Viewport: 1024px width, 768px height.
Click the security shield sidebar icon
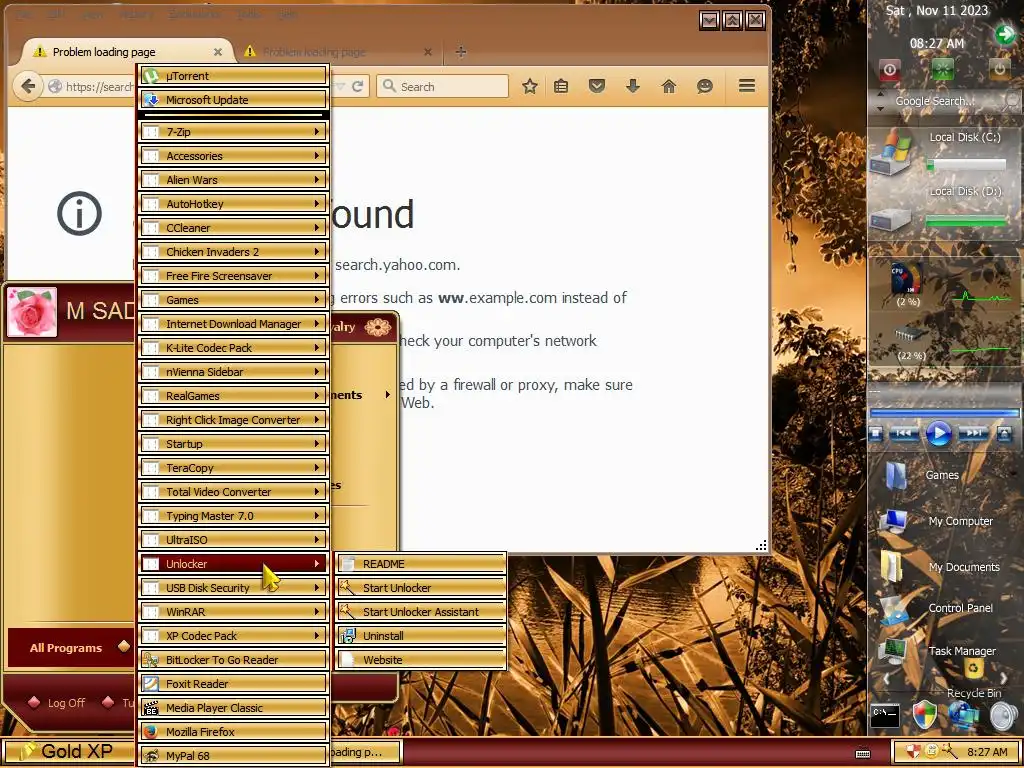[x=925, y=716]
